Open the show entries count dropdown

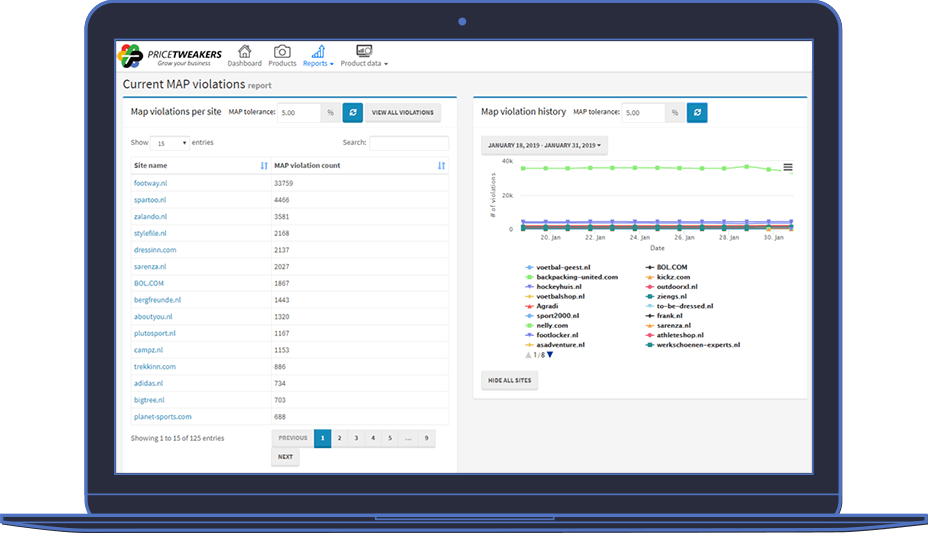tap(169, 143)
